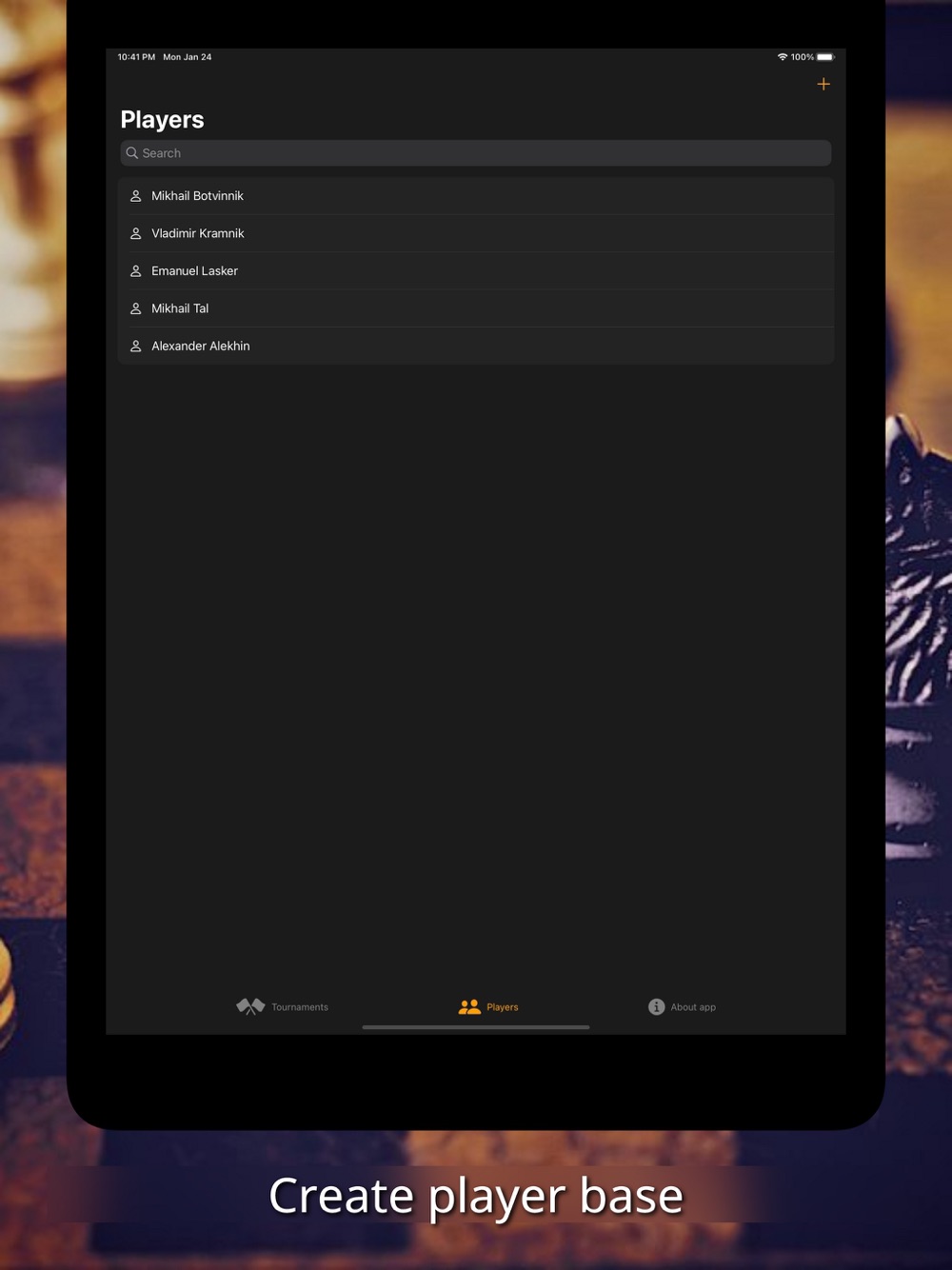Viewport: 952px width, 1270px height.
Task: Select Emanuel Lasker from the list
Action: point(476,270)
